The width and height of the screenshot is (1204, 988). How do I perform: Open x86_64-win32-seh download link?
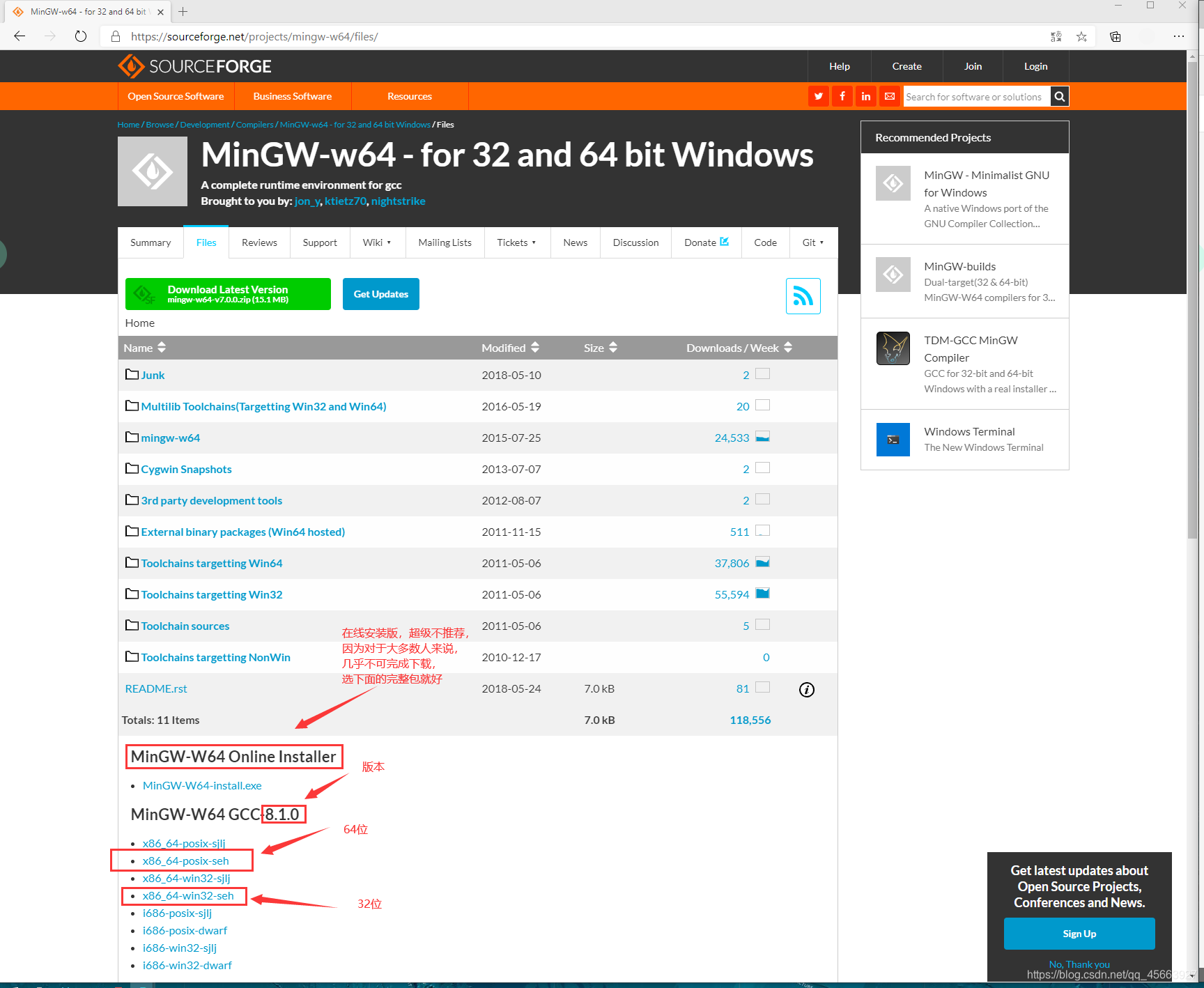pyautogui.click(x=188, y=895)
